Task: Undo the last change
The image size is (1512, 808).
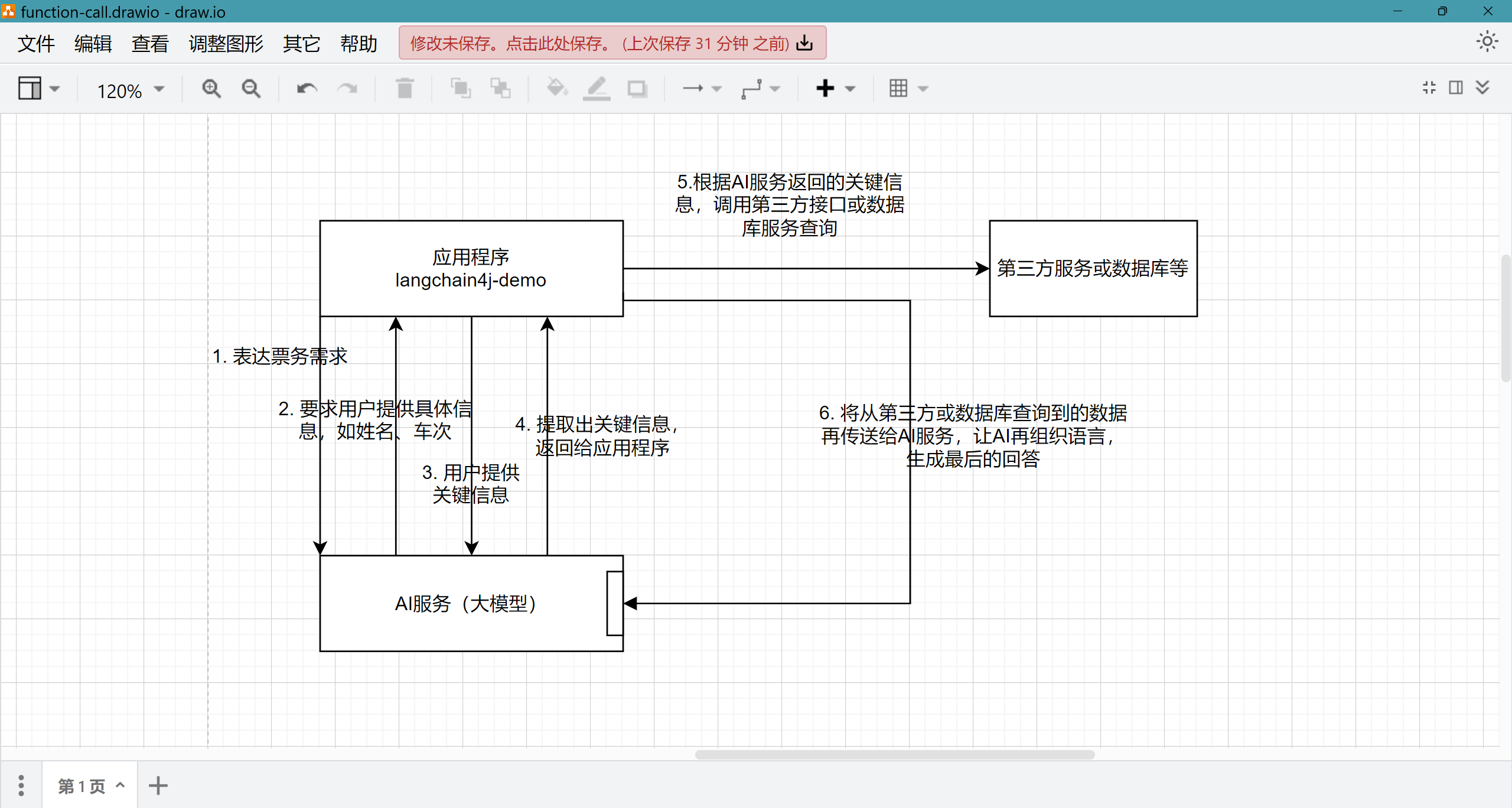Action: pos(307,89)
